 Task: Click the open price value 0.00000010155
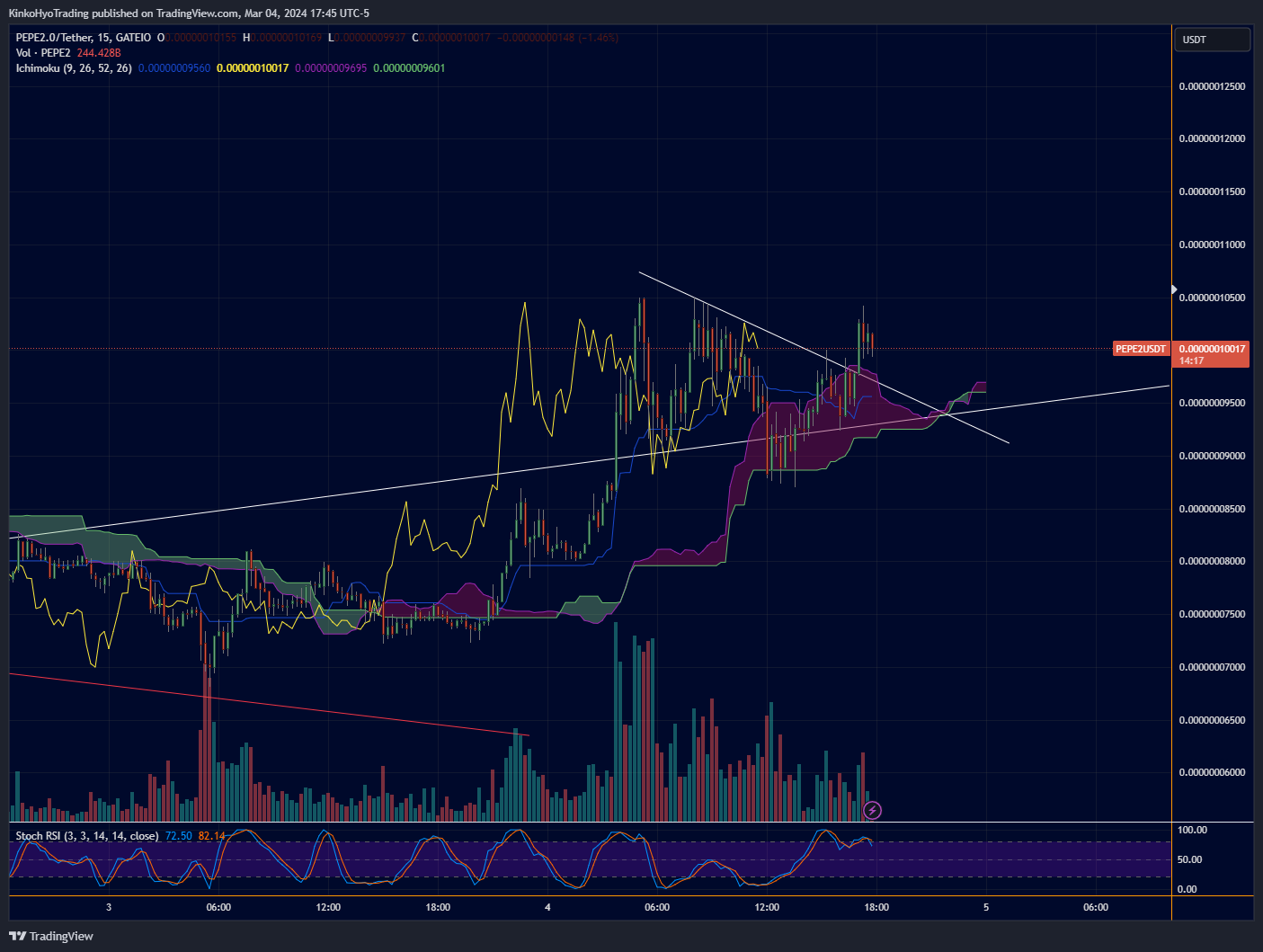point(200,38)
